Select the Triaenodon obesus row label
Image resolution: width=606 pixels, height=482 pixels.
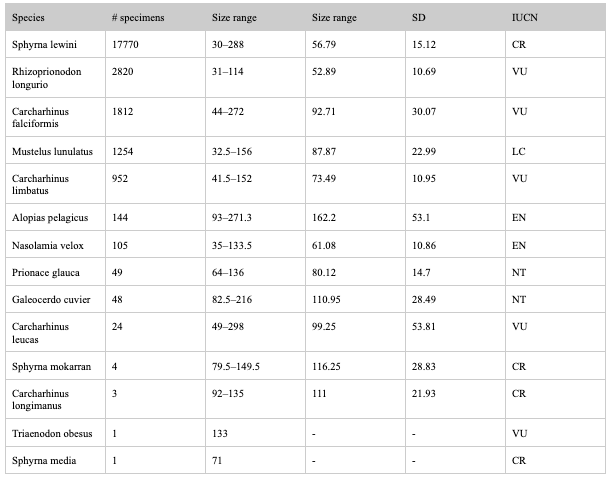click(52, 433)
